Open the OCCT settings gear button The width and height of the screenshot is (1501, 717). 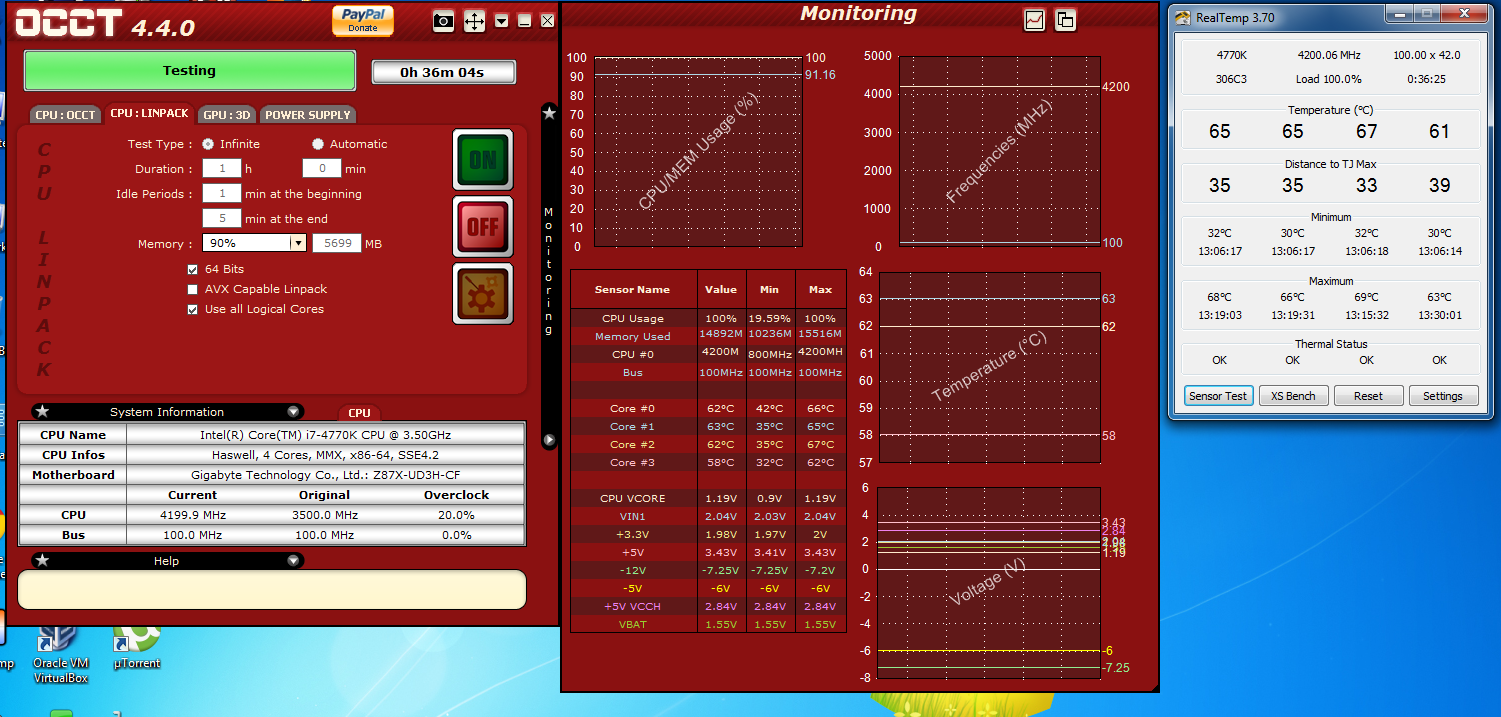pyautogui.click(x=483, y=294)
